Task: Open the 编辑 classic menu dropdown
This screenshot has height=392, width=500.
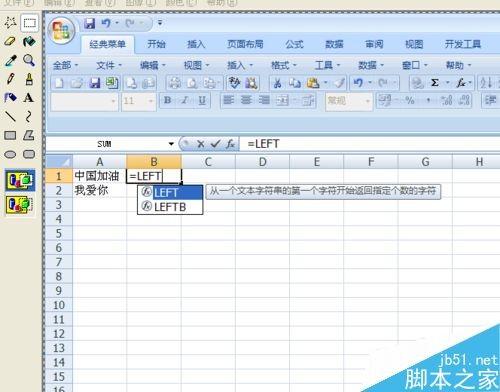Action: pyautogui.click(x=153, y=65)
